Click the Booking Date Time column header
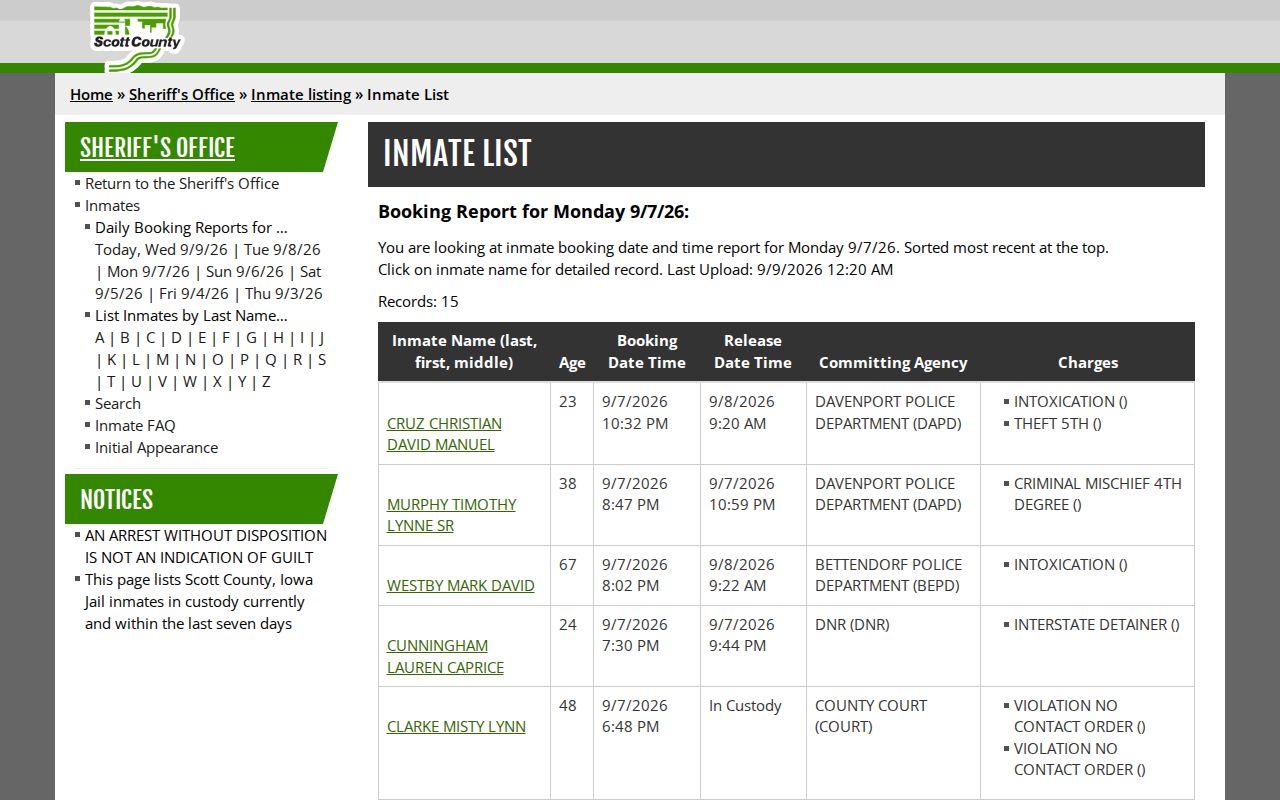This screenshot has height=800, width=1280. (647, 351)
